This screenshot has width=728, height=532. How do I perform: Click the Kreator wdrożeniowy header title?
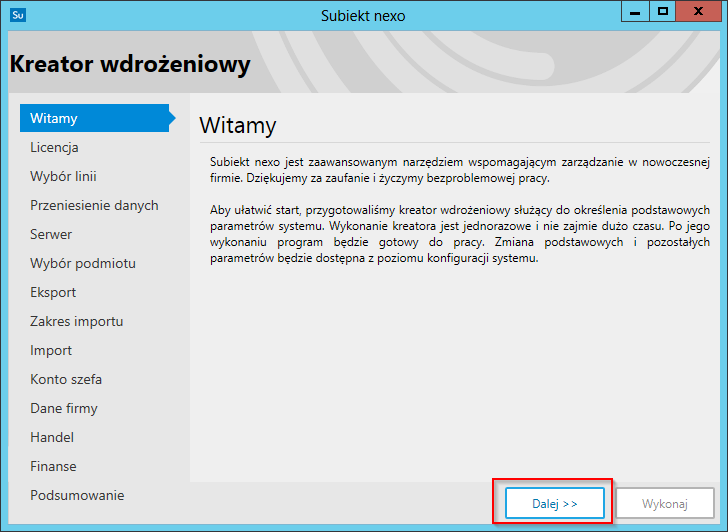(130, 64)
